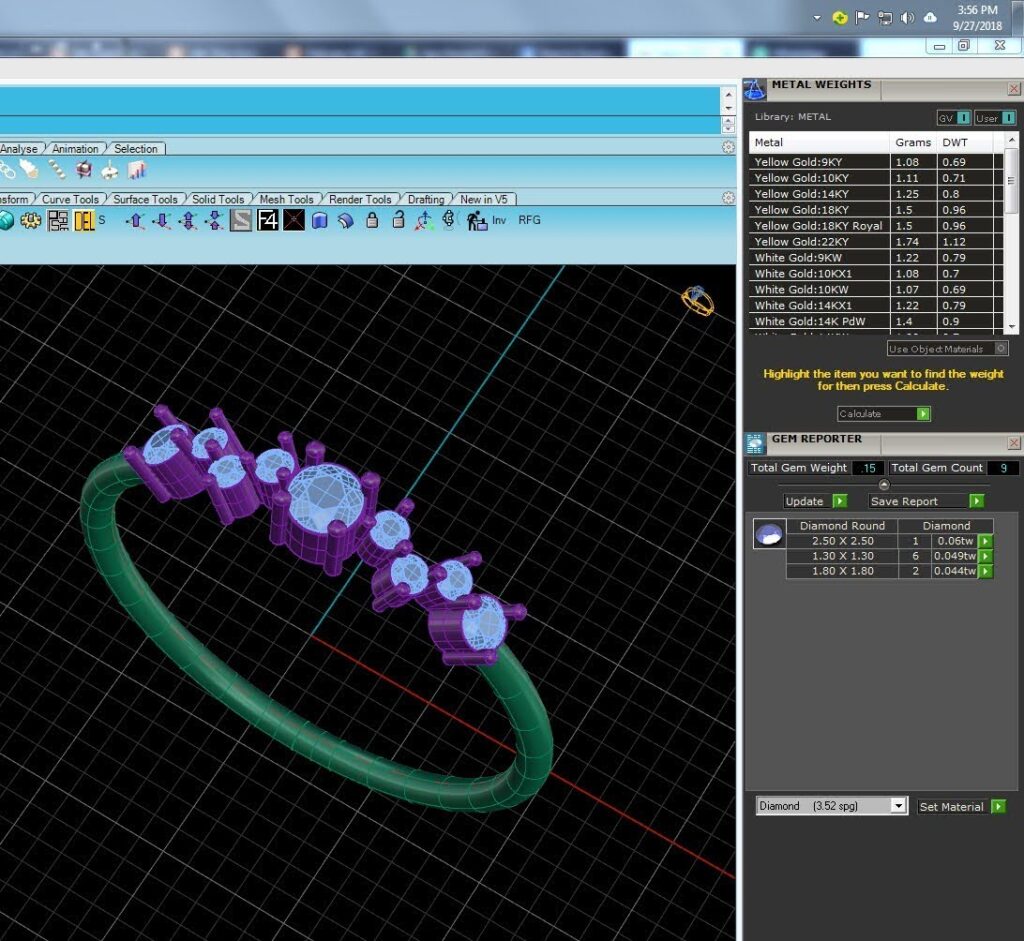Click the purple cube box icon
The height and width of the screenshot is (941, 1024).
(84, 170)
